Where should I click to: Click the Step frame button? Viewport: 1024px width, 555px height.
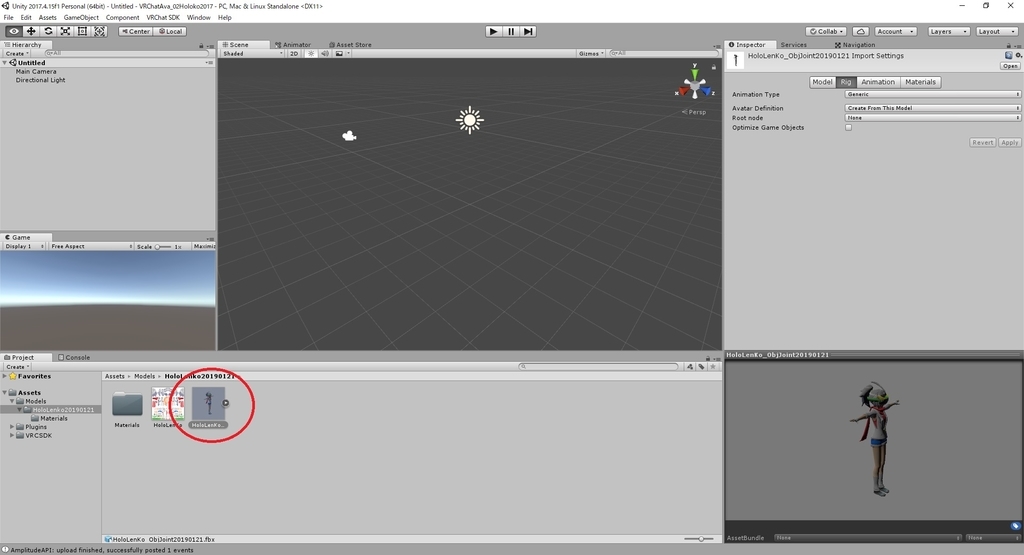point(528,31)
